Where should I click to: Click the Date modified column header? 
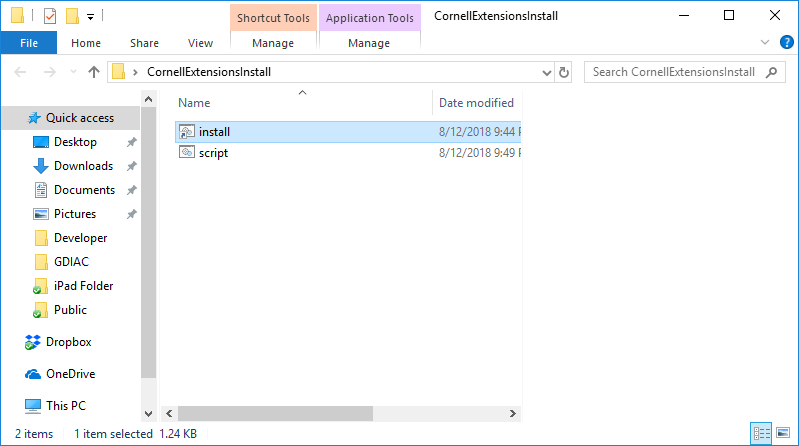pos(476,103)
